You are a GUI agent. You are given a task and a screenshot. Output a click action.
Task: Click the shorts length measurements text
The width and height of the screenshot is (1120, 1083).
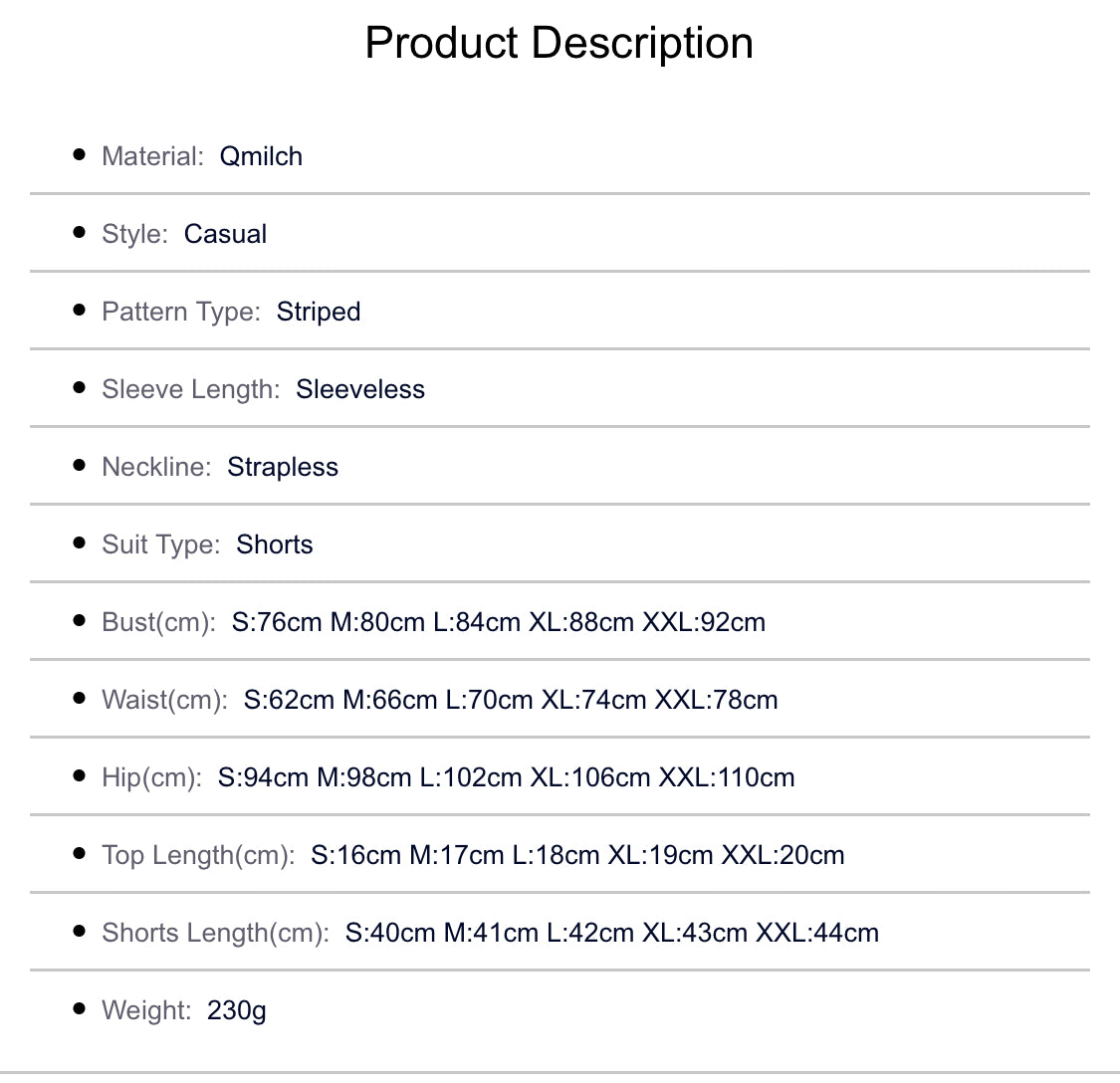coord(612,933)
